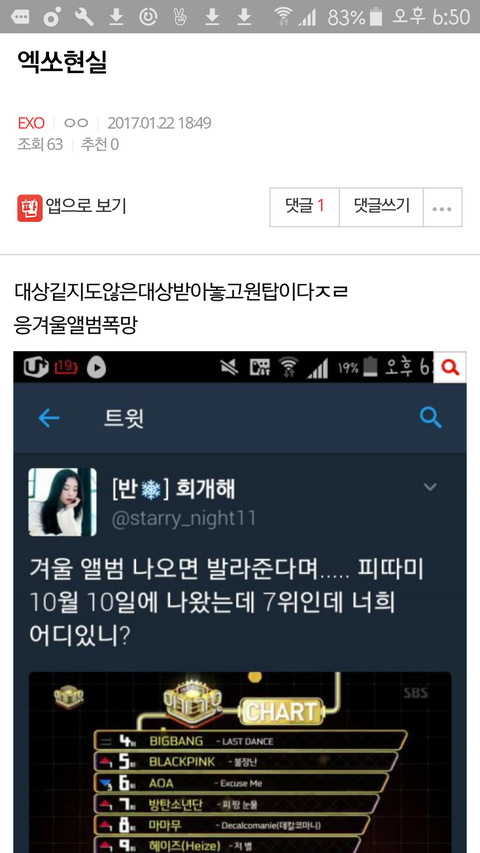This screenshot has width=480, height=853.
Task: Tap the blue search icon in tweet header
Action: (431, 418)
